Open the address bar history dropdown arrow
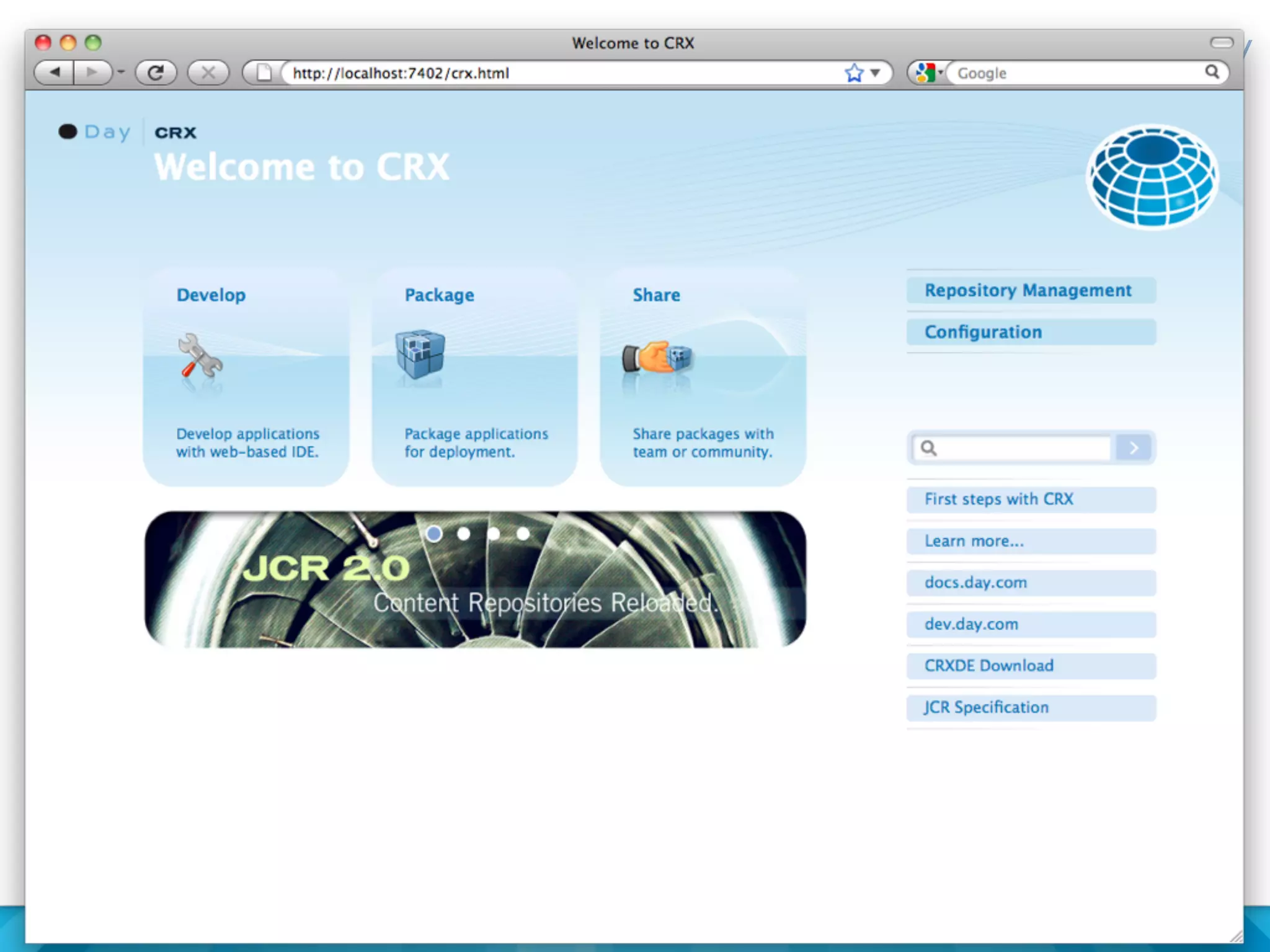 click(x=875, y=73)
